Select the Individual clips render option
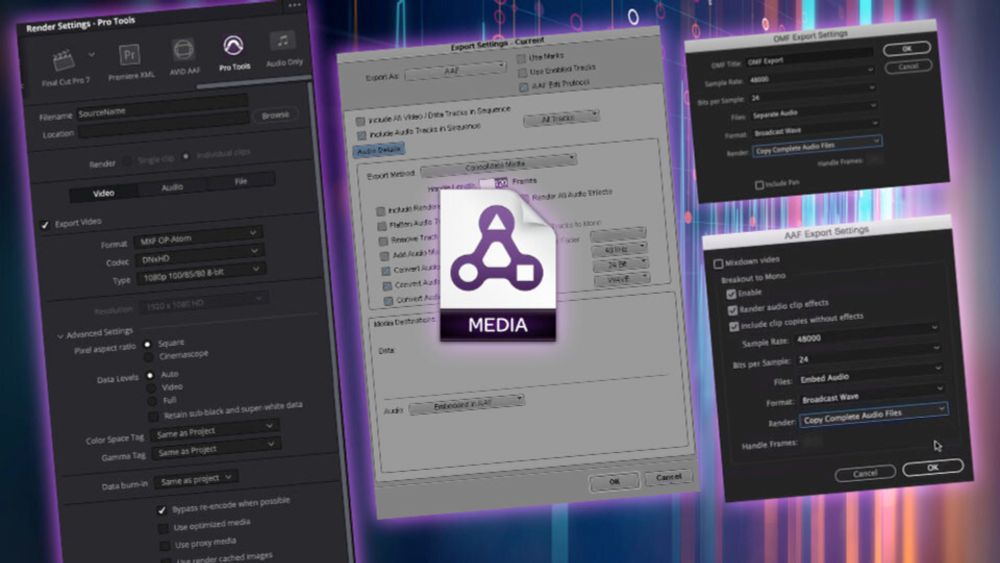 (186, 156)
